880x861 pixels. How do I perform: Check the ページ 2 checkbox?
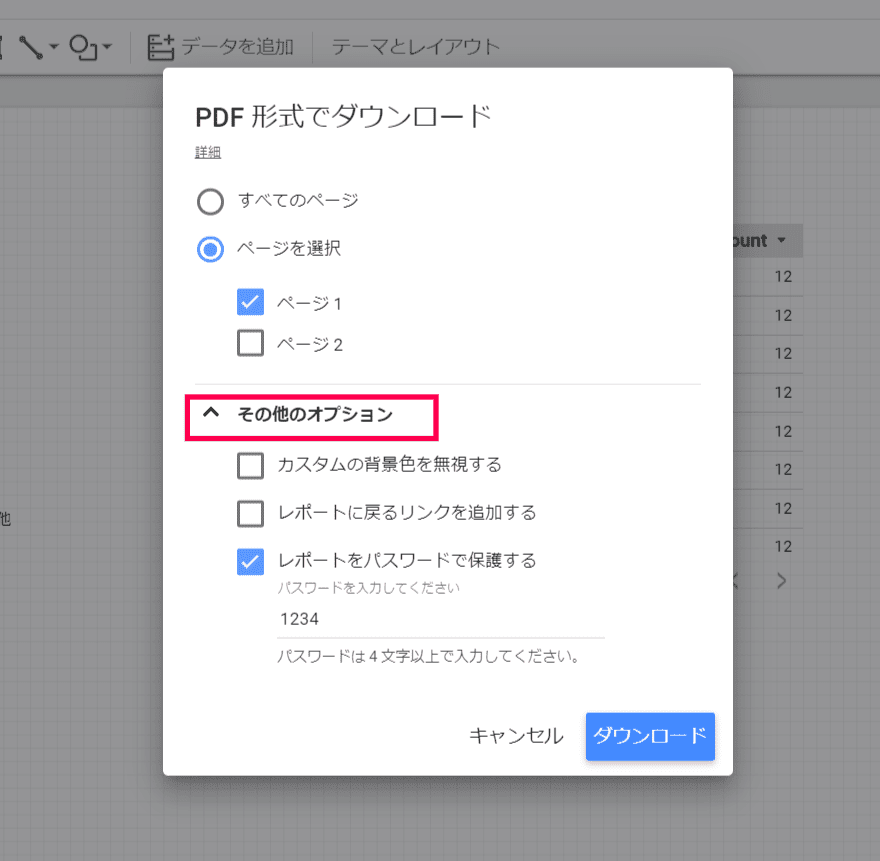click(250, 344)
